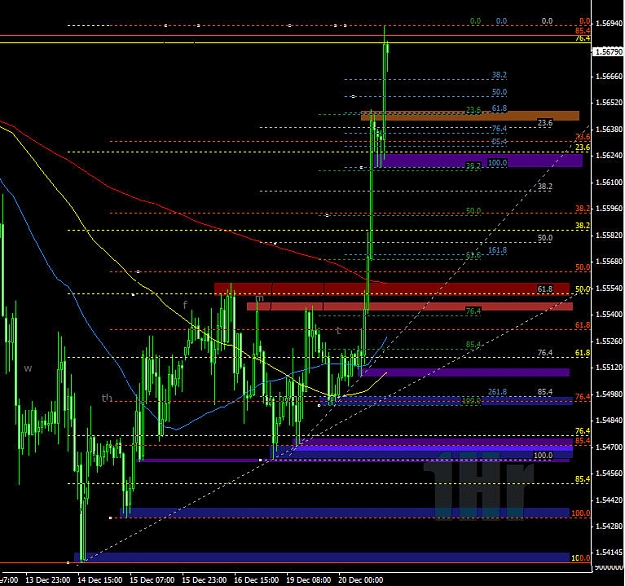This screenshot has height=586, width=625.
Task: Click the 'th' weekday marker
Action: click(x=107, y=398)
